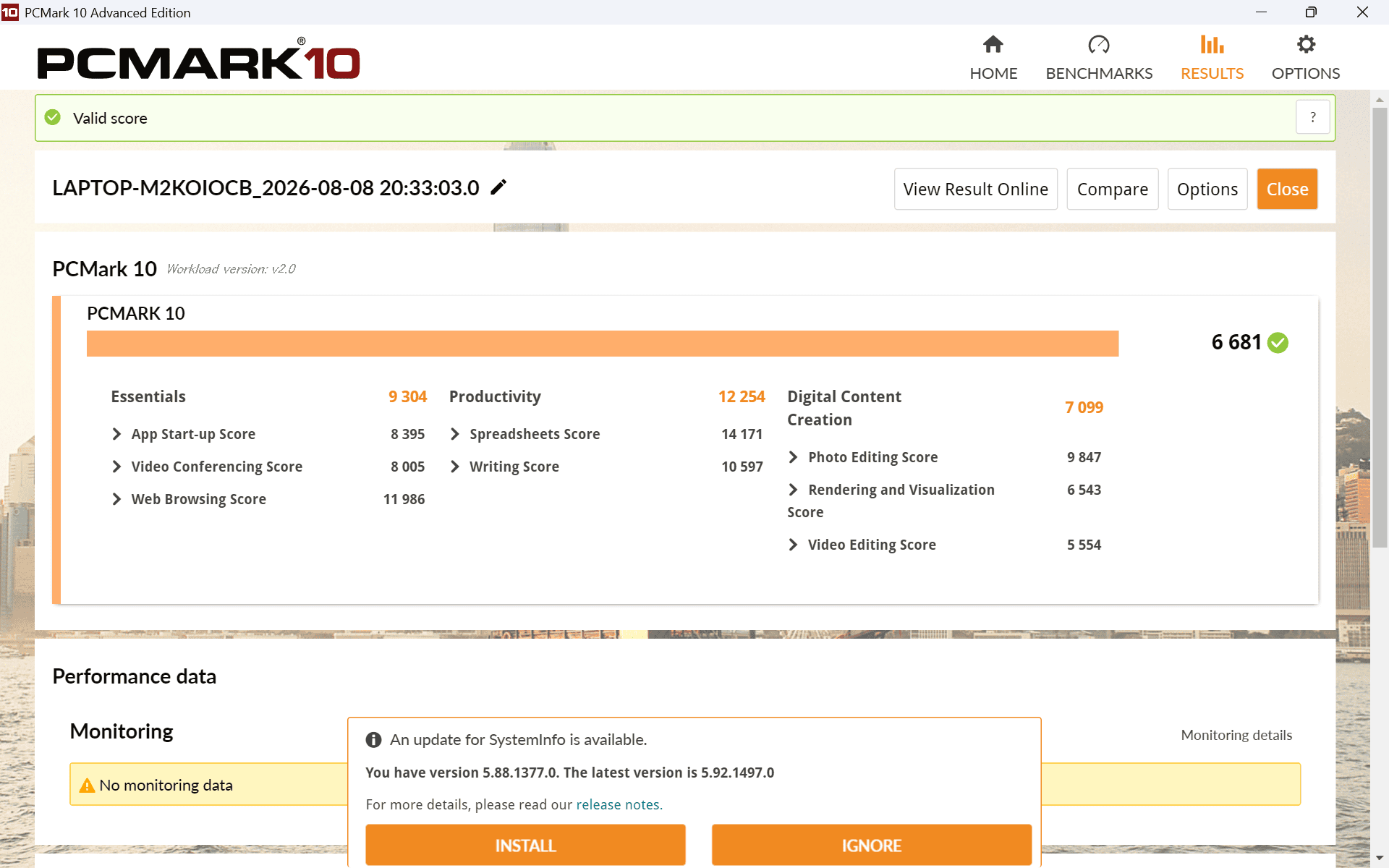Click the Writing score value 10 597
Viewport: 1389px width, 868px height.
pos(742,467)
